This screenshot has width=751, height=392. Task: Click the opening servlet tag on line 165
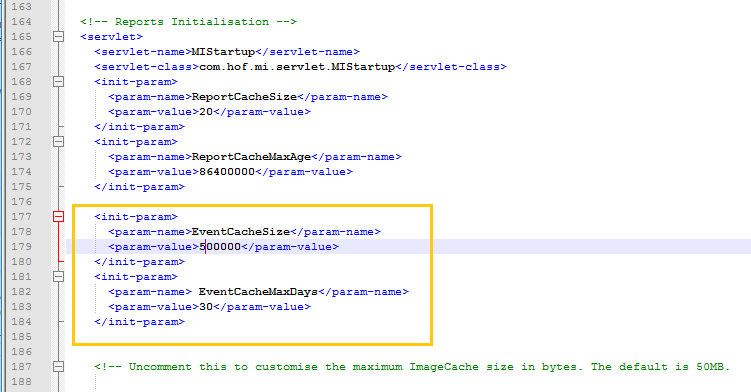pos(112,36)
